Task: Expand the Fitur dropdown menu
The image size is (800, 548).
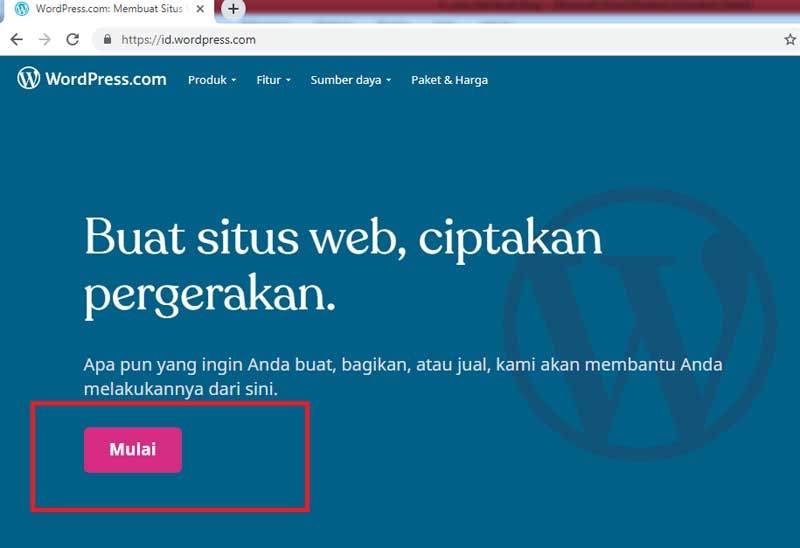Action: 273,80
